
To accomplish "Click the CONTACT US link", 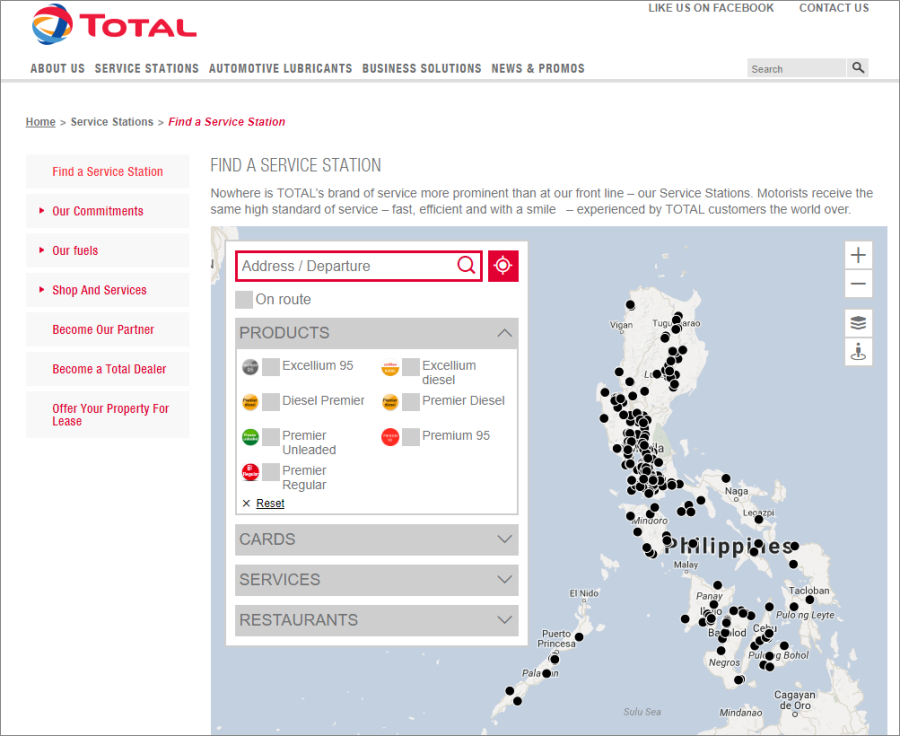I will (x=833, y=8).
